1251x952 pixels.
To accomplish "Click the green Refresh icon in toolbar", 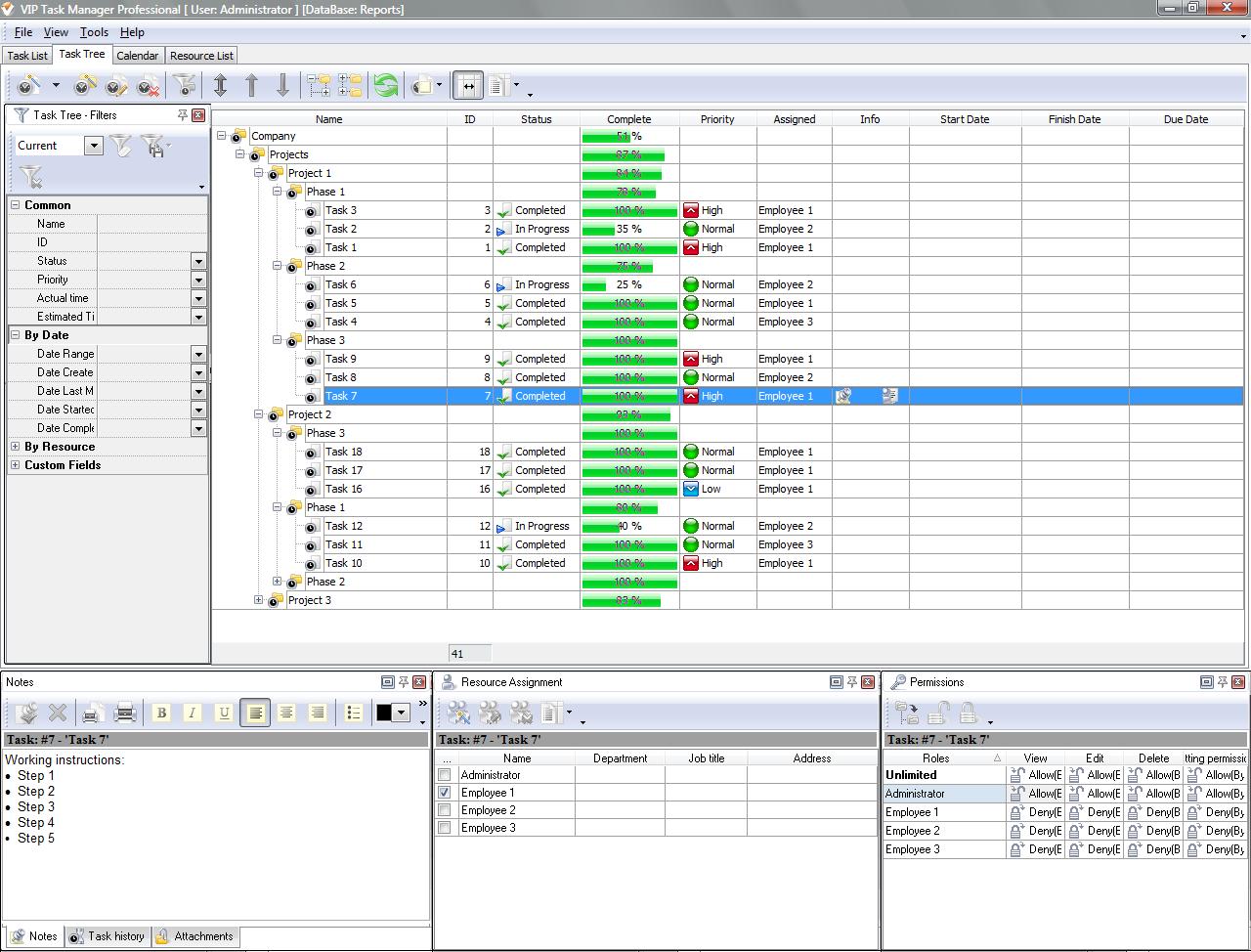I will point(386,86).
